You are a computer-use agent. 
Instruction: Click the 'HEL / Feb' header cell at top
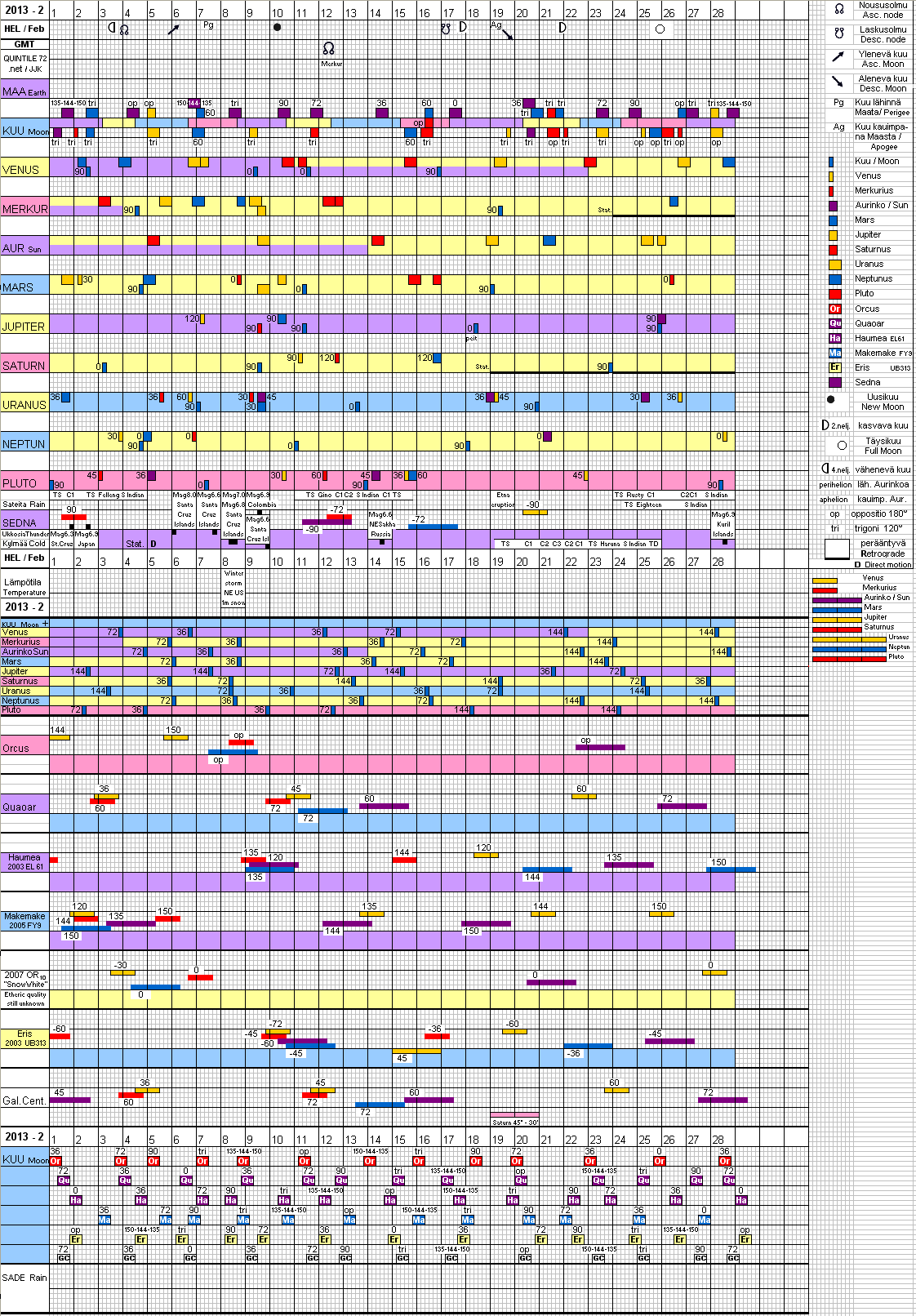pos(24,29)
